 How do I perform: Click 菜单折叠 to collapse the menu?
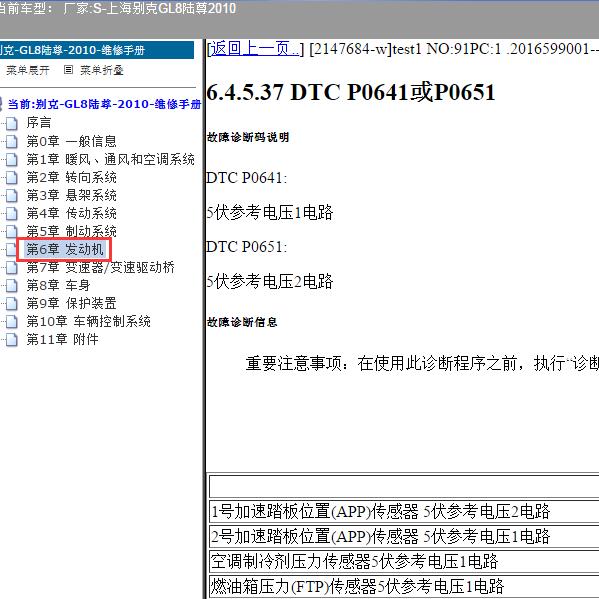(102, 70)
